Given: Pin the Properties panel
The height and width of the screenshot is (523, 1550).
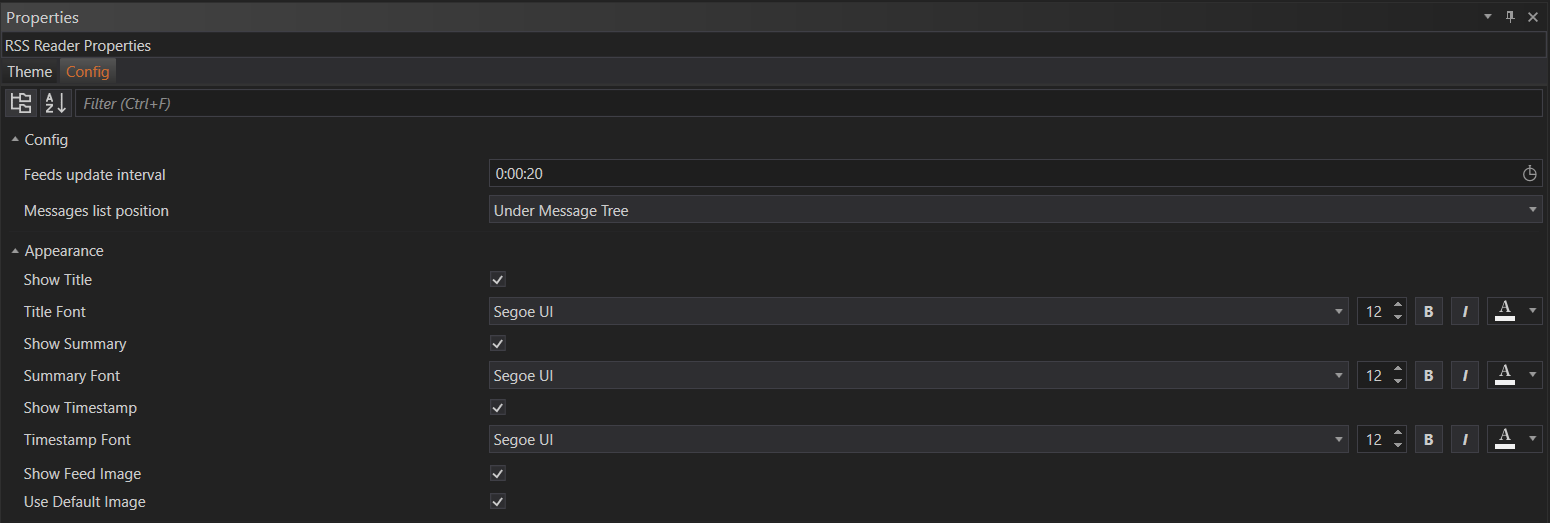Looking at the screenshot, I should click(1510, 17).
